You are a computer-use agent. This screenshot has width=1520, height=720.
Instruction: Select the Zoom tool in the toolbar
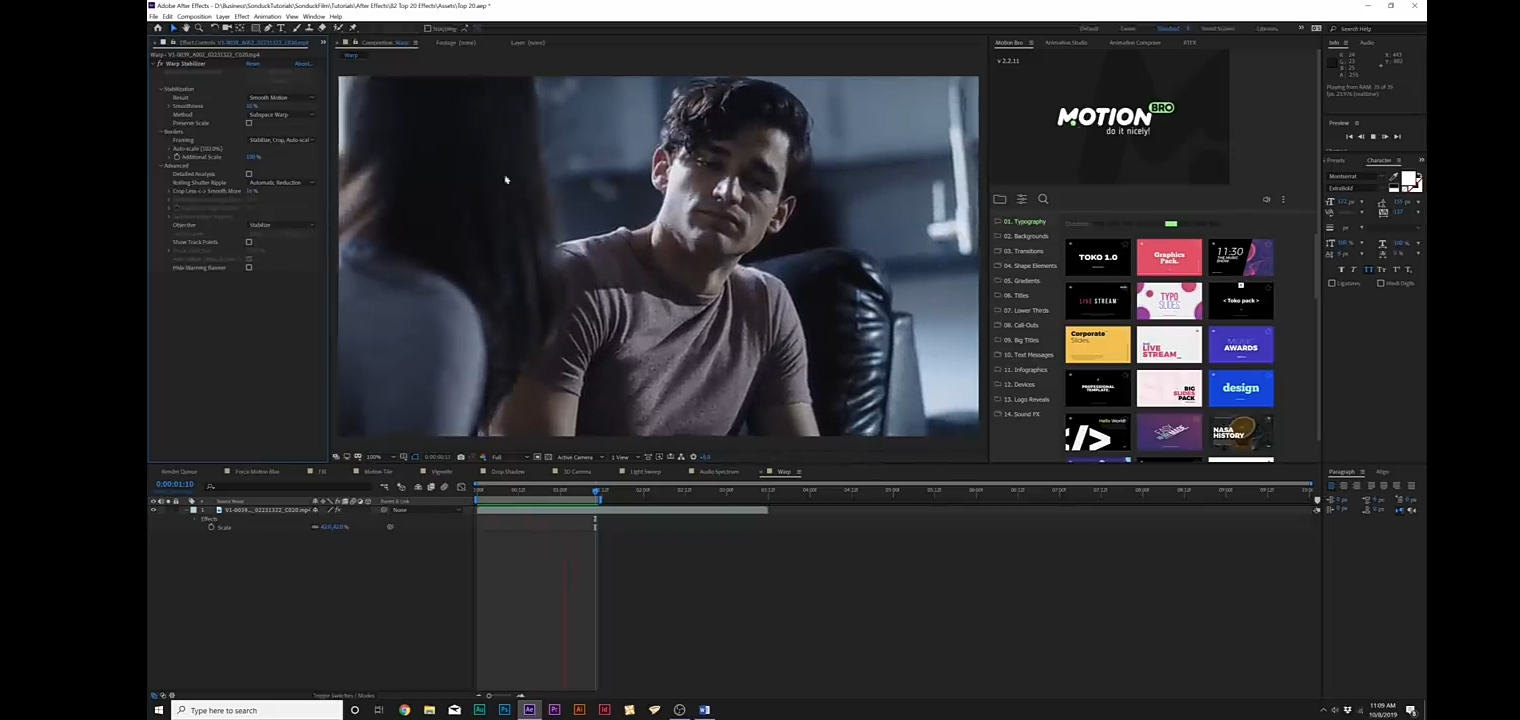pyautogui.click(x=198, y=28)
